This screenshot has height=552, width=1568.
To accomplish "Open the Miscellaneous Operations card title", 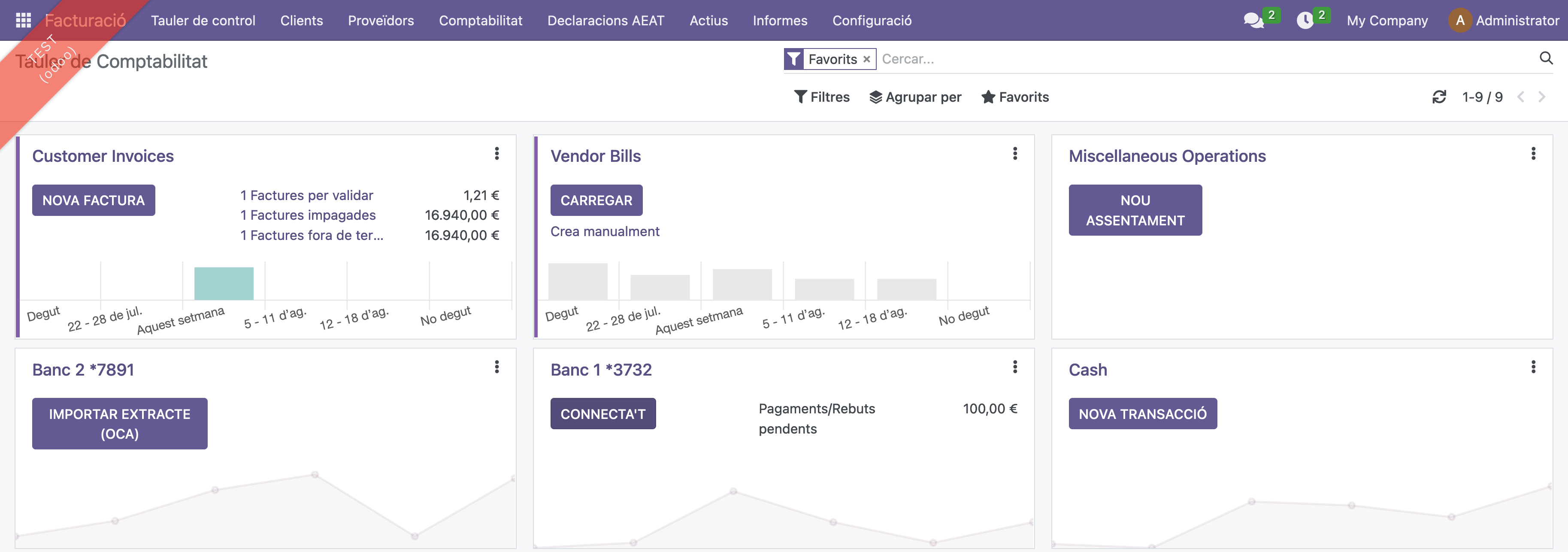I will 1167,156.
